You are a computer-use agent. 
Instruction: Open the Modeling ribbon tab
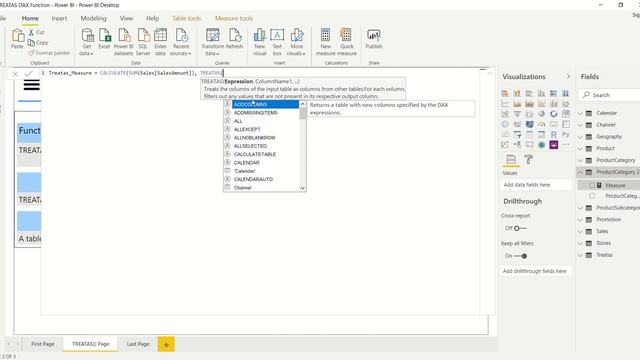[x=93, y=18]
